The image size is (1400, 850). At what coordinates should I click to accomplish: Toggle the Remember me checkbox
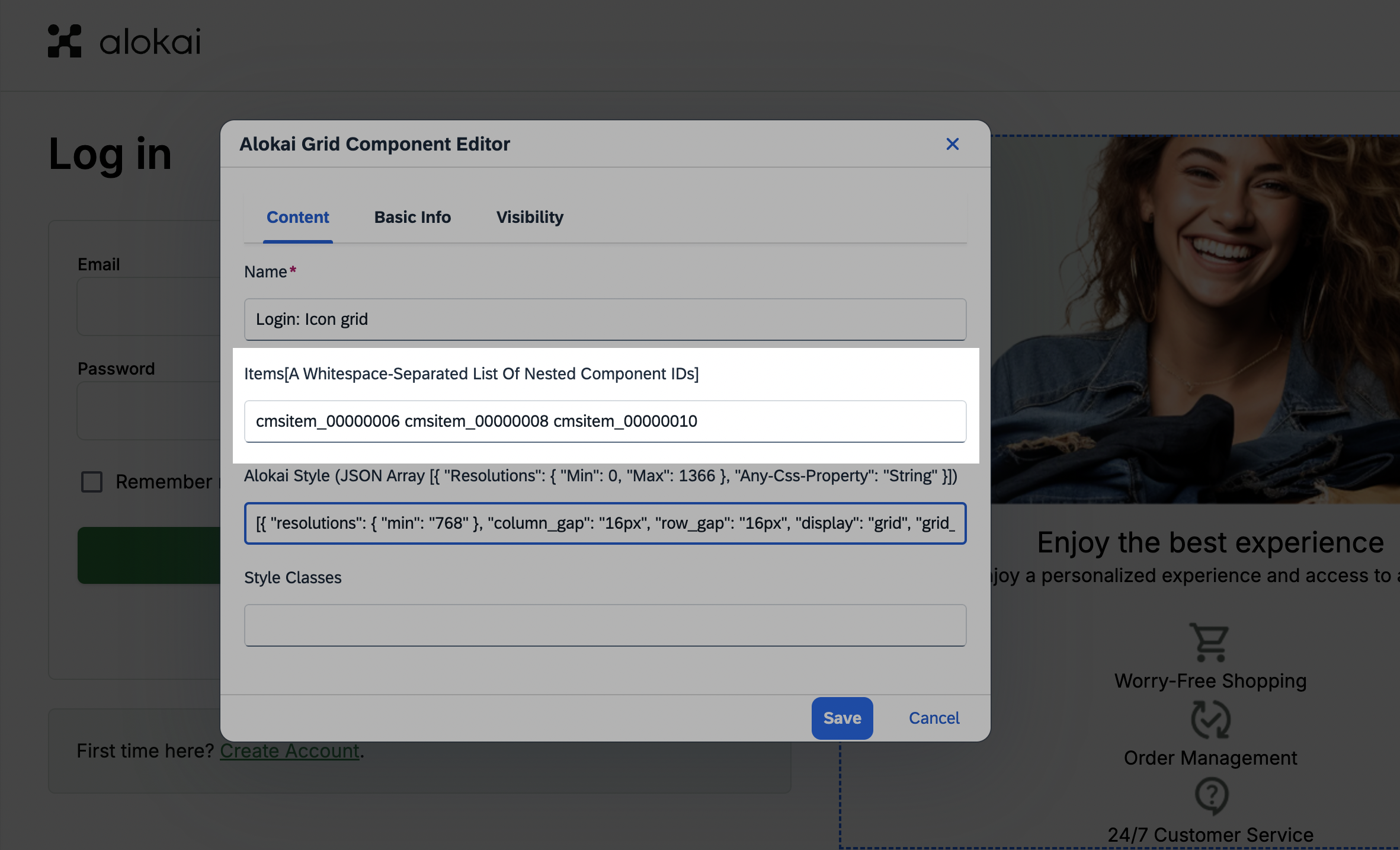(92, 481)
